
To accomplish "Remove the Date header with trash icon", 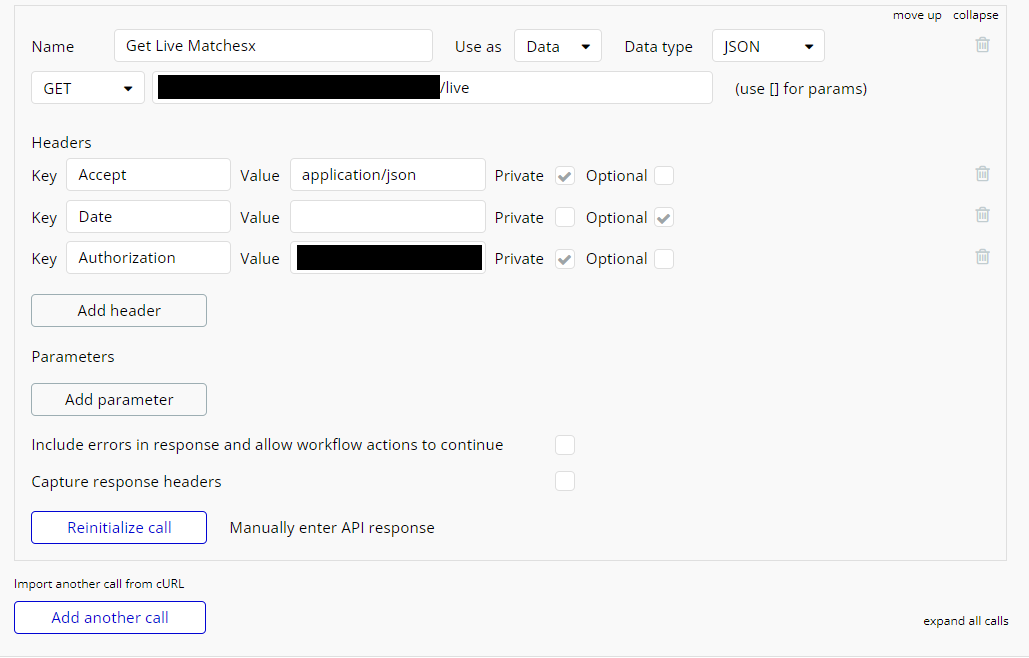I will (982, 215).
